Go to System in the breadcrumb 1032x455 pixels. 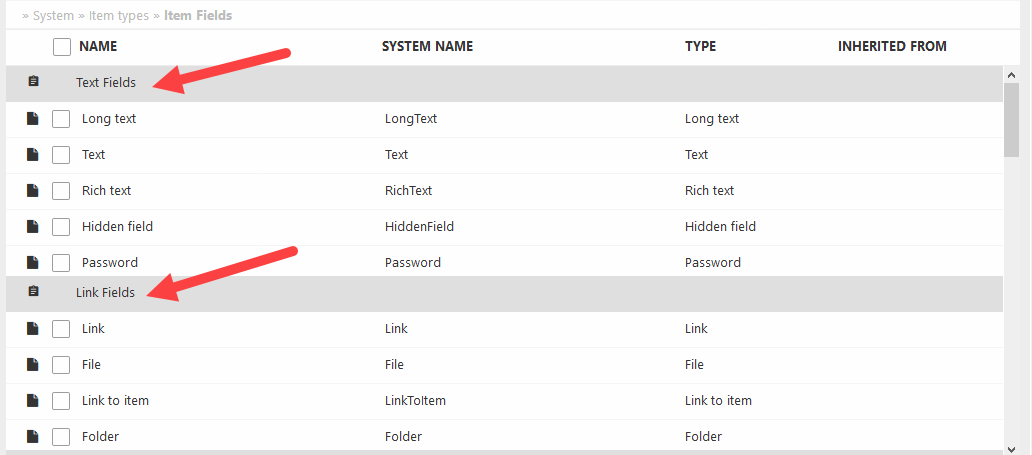(53, 16)
